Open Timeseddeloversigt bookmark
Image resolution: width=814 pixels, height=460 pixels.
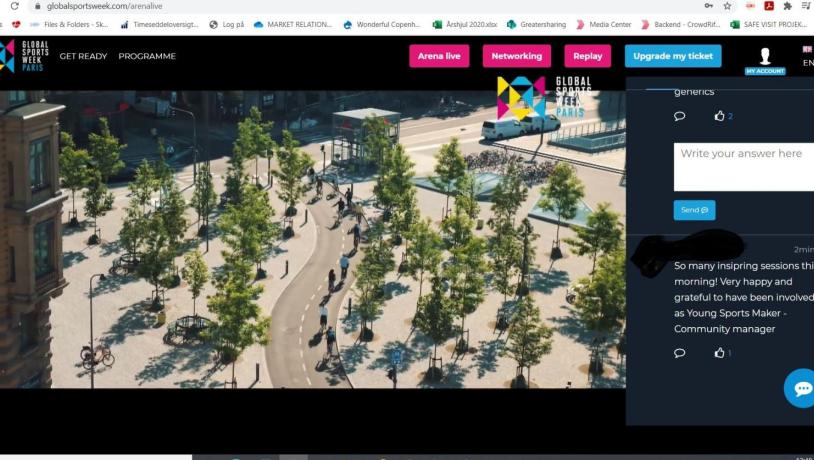point(159,24)
